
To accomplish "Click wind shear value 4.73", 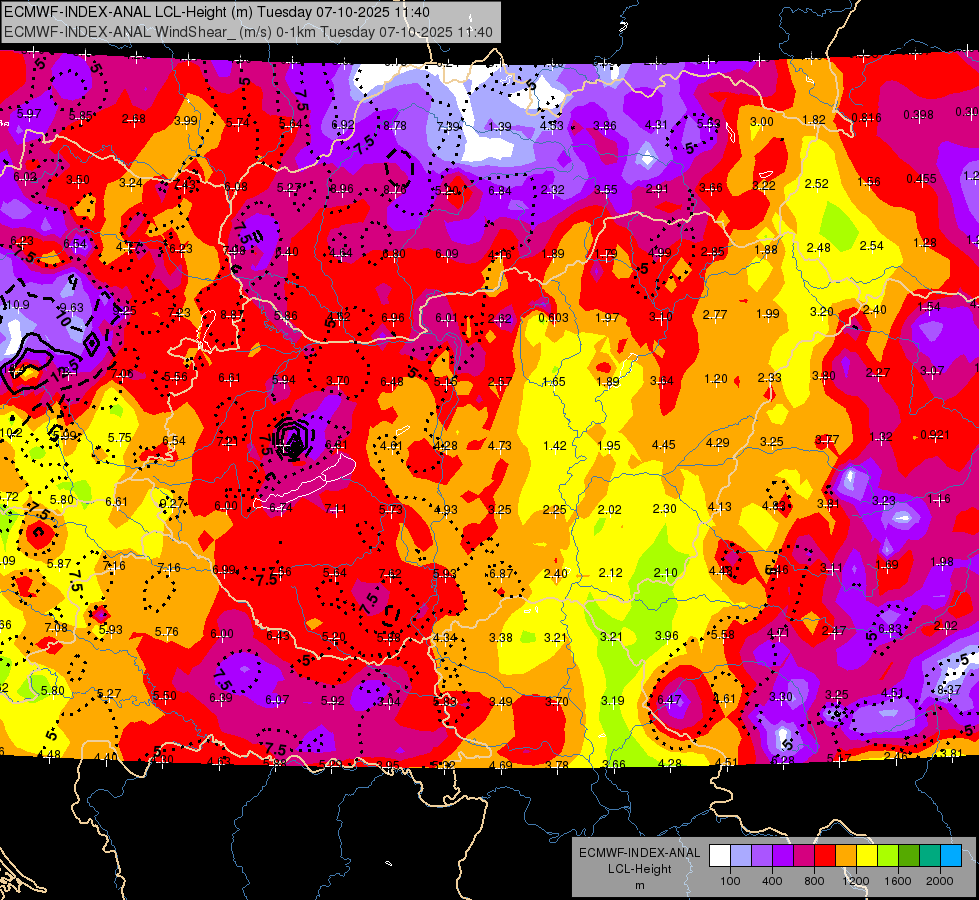I will click(x=499, y=446).
